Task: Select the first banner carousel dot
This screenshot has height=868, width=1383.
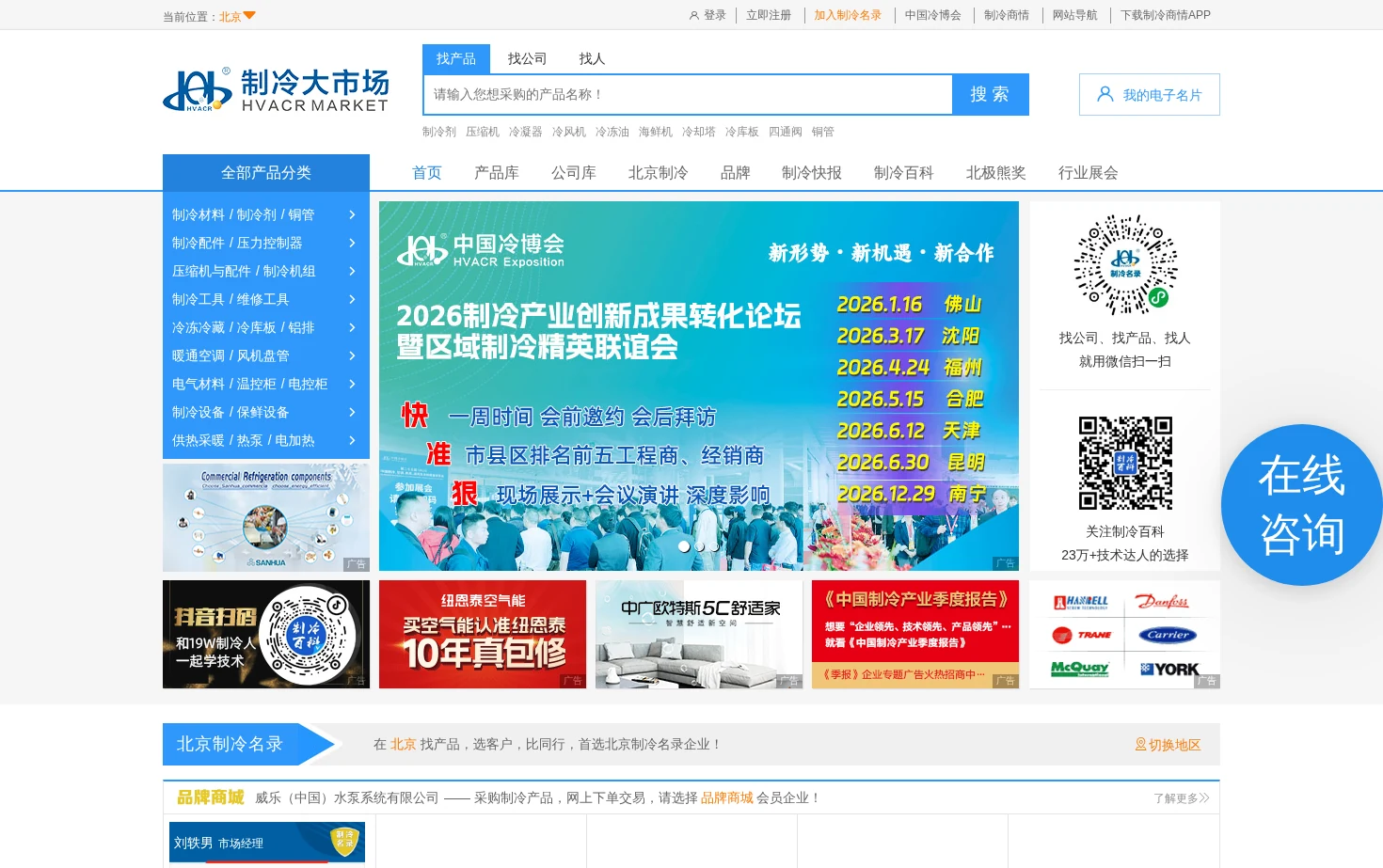Action: pyautogui.click(x=684, y=546)
